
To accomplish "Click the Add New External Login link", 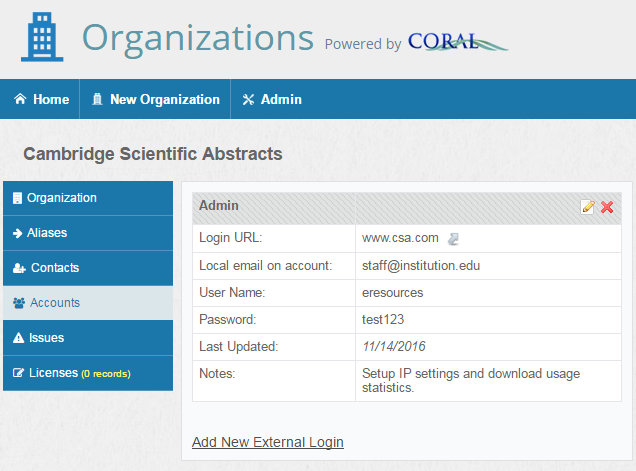I will pos(268,442).
